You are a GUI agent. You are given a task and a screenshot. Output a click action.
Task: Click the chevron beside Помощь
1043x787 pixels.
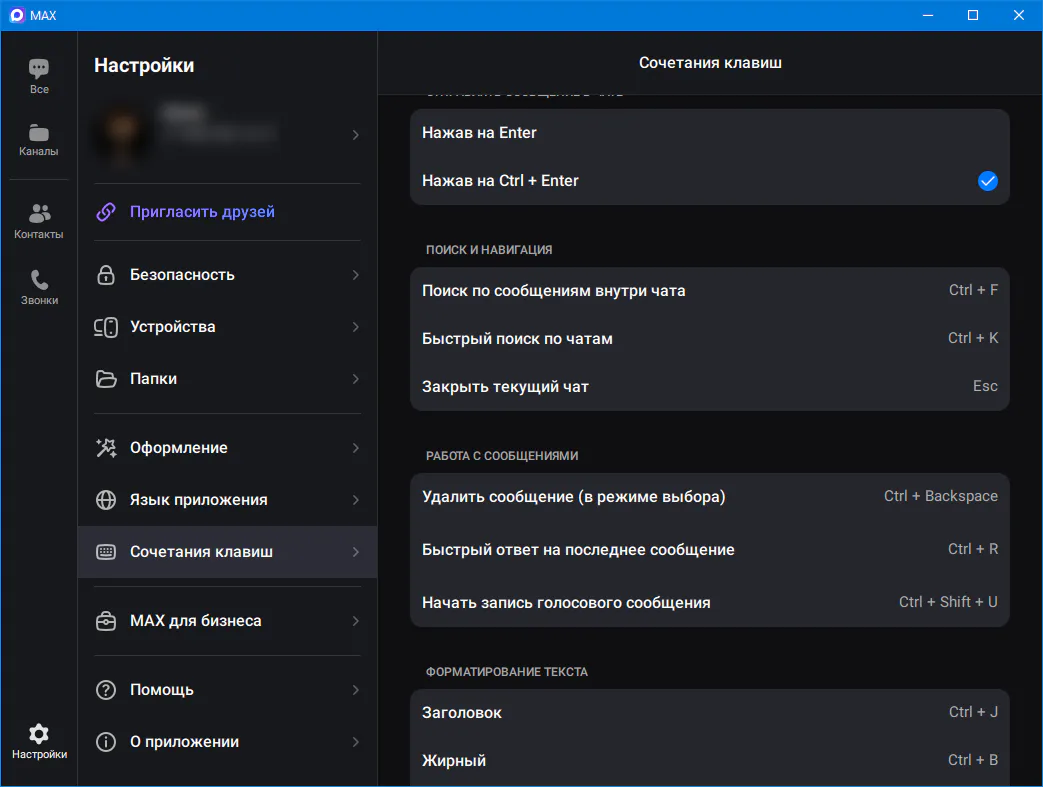pos(356,690)
